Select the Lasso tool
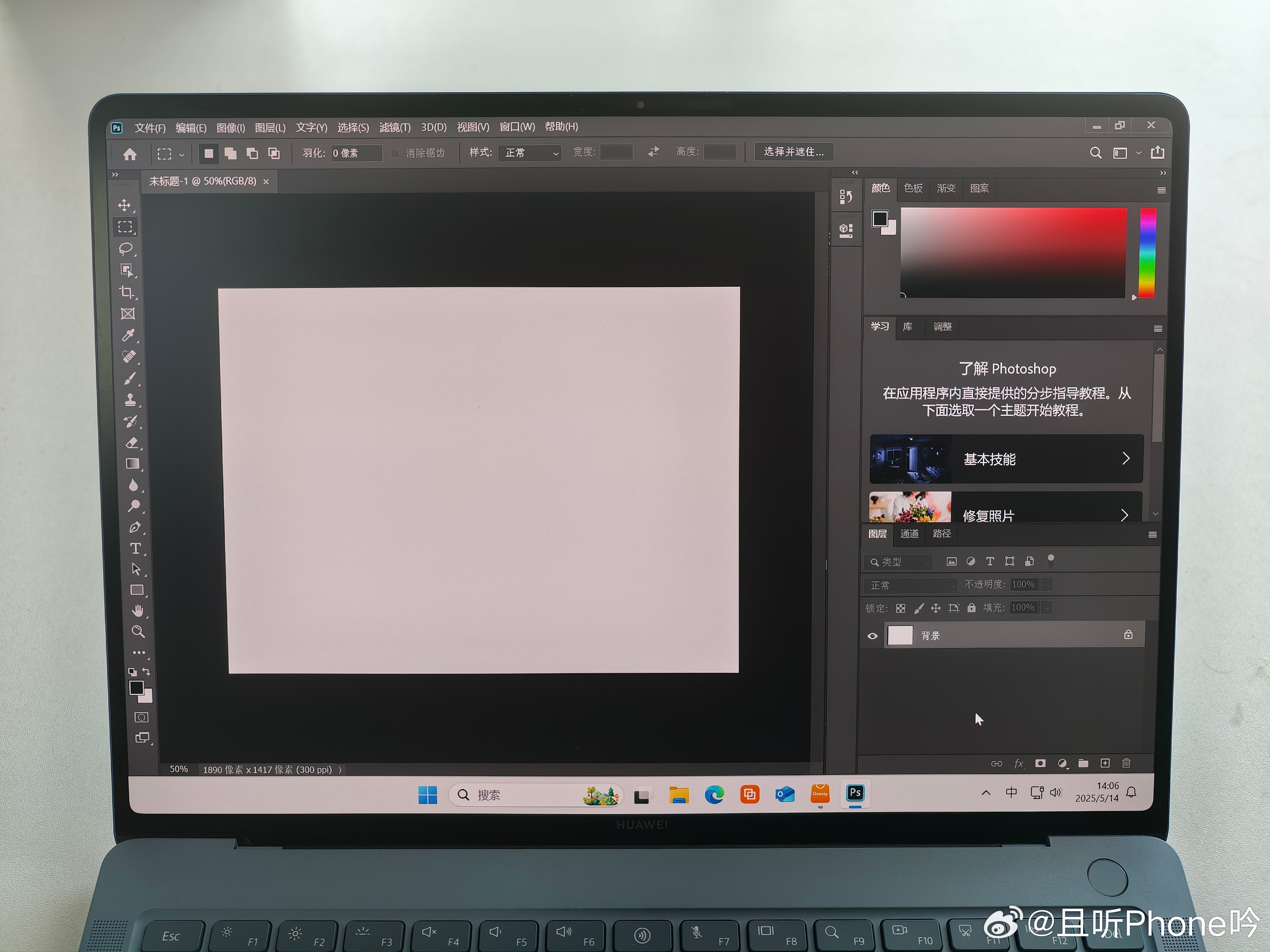The image size is (1270, 952). [x=126, y=249]
